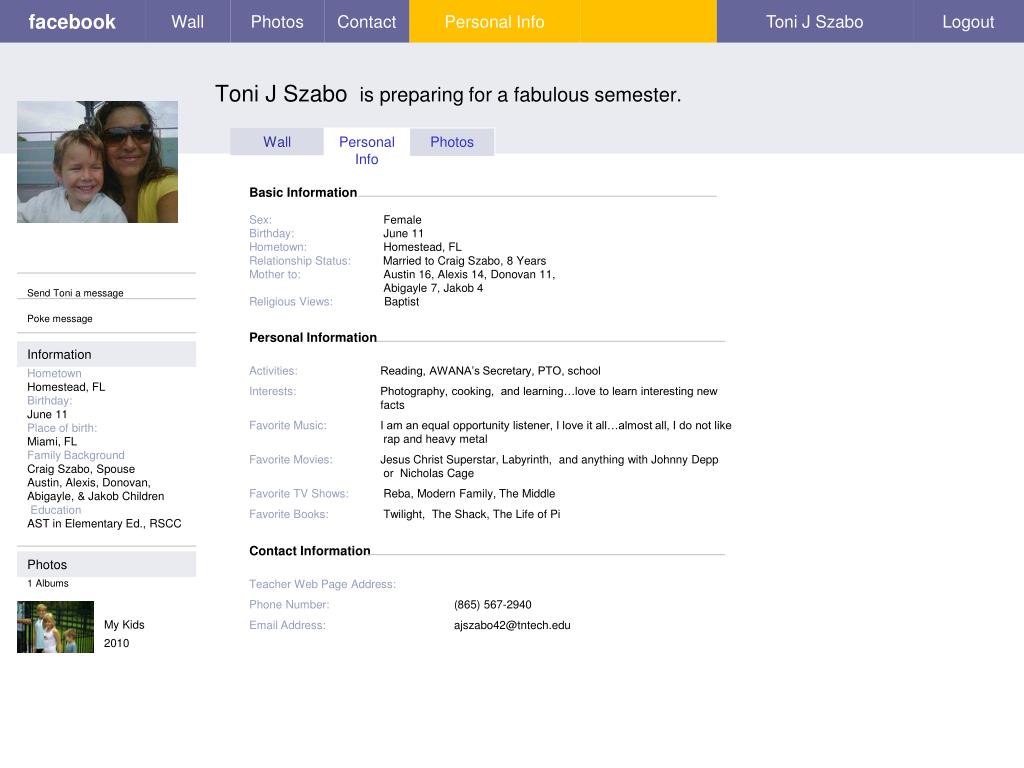Click Toni J Szabo in the top bar
The image size is (1024, 768).
(x=814, y=22)
